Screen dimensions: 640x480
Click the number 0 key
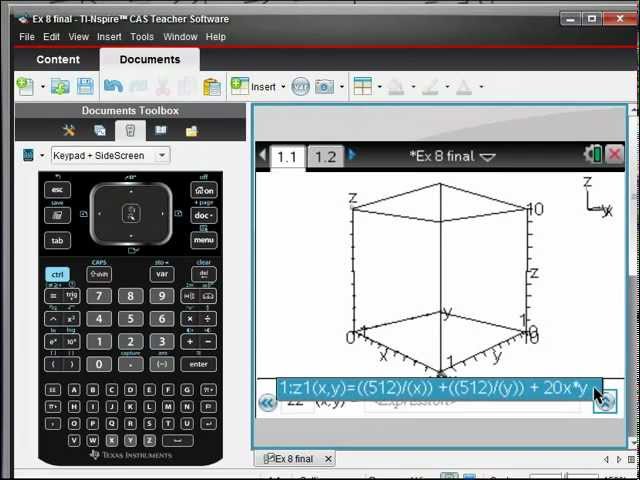(x=99, y=364)
